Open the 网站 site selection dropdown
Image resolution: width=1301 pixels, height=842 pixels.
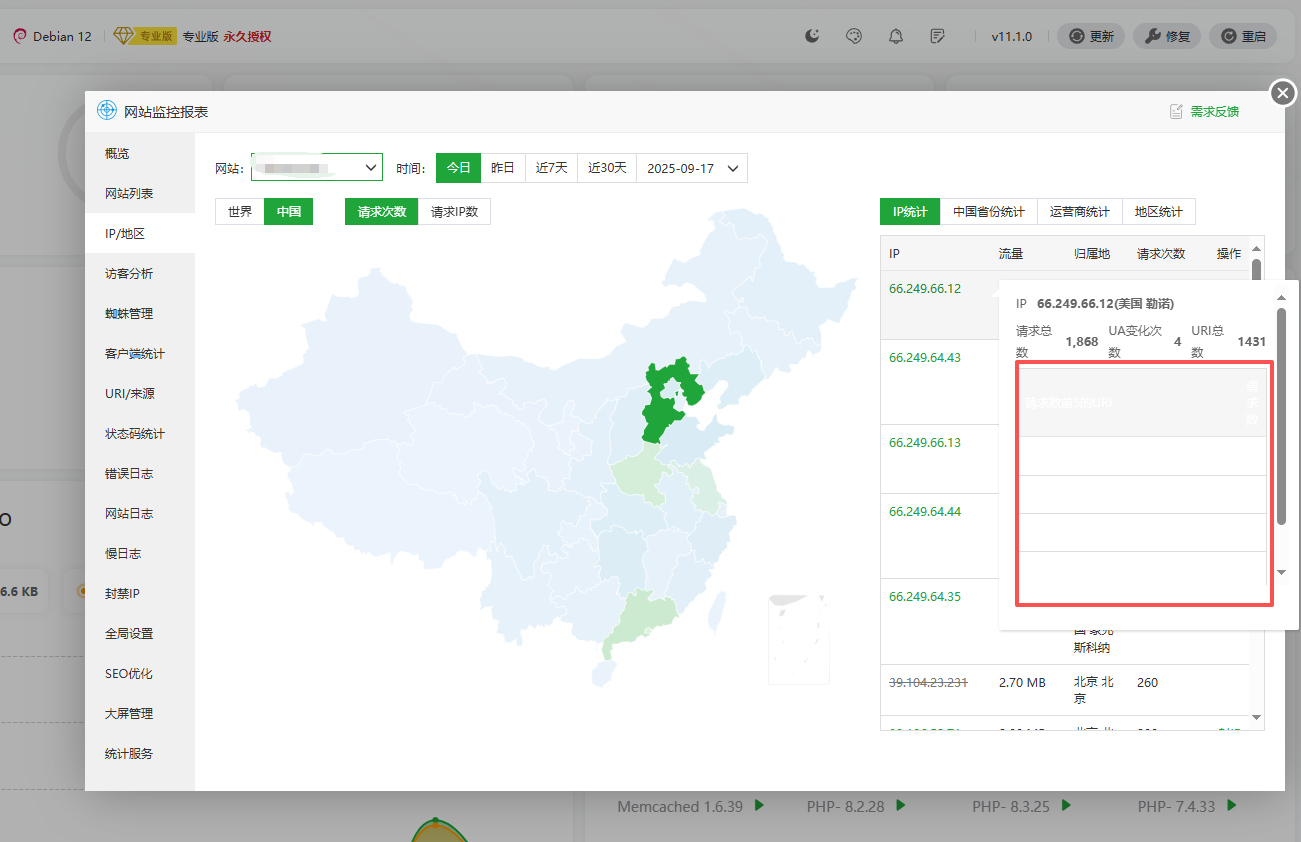316,167
